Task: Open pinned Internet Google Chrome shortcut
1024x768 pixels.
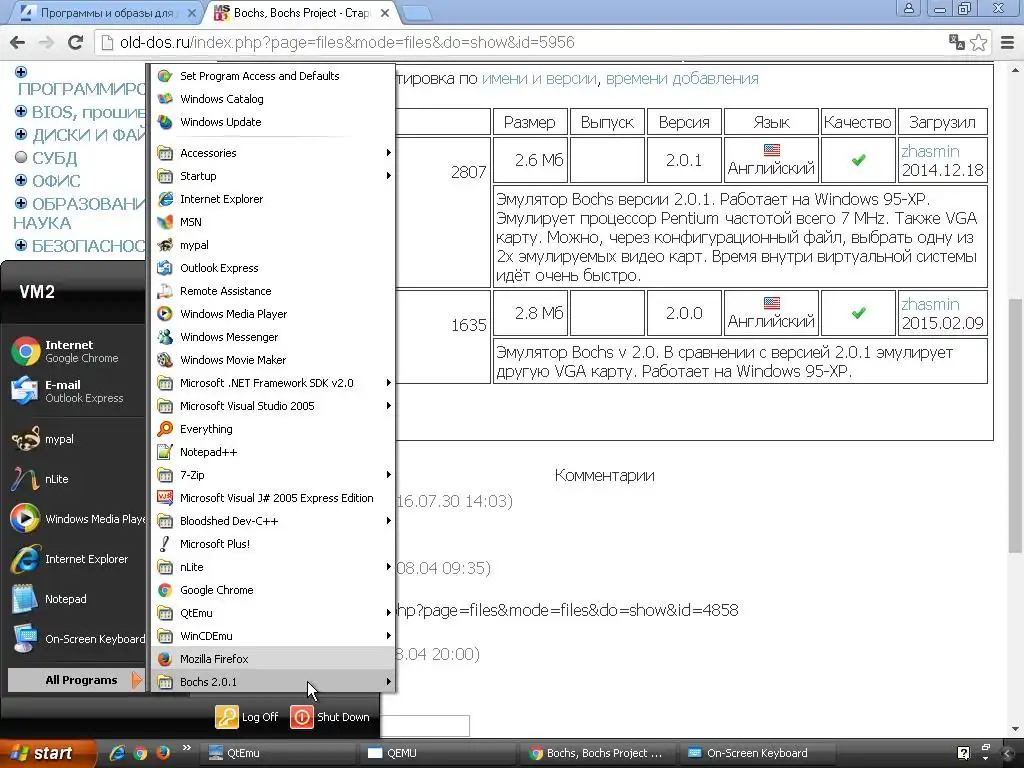Action: [x=77, y=351]
